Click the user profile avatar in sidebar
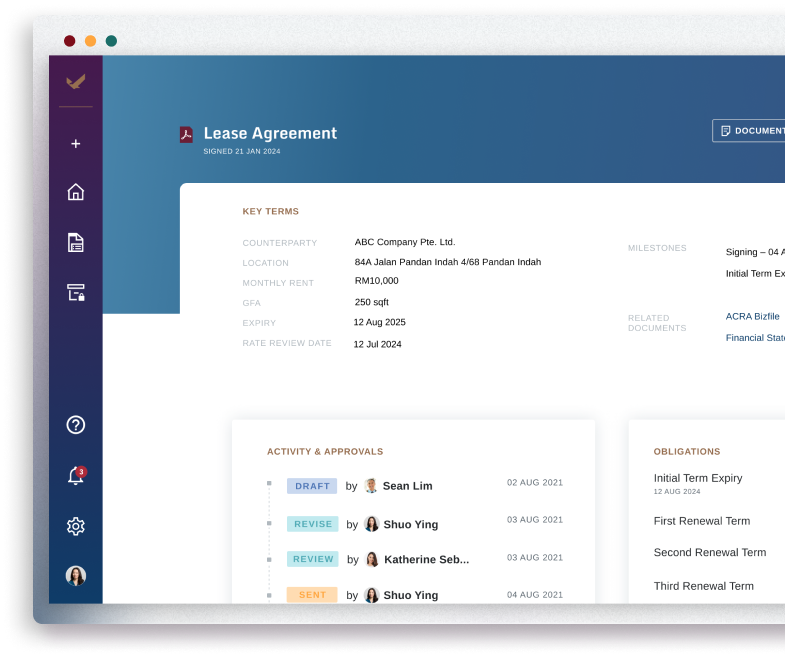The height and width of the screenshot is (657, 785). click(76, 576)
